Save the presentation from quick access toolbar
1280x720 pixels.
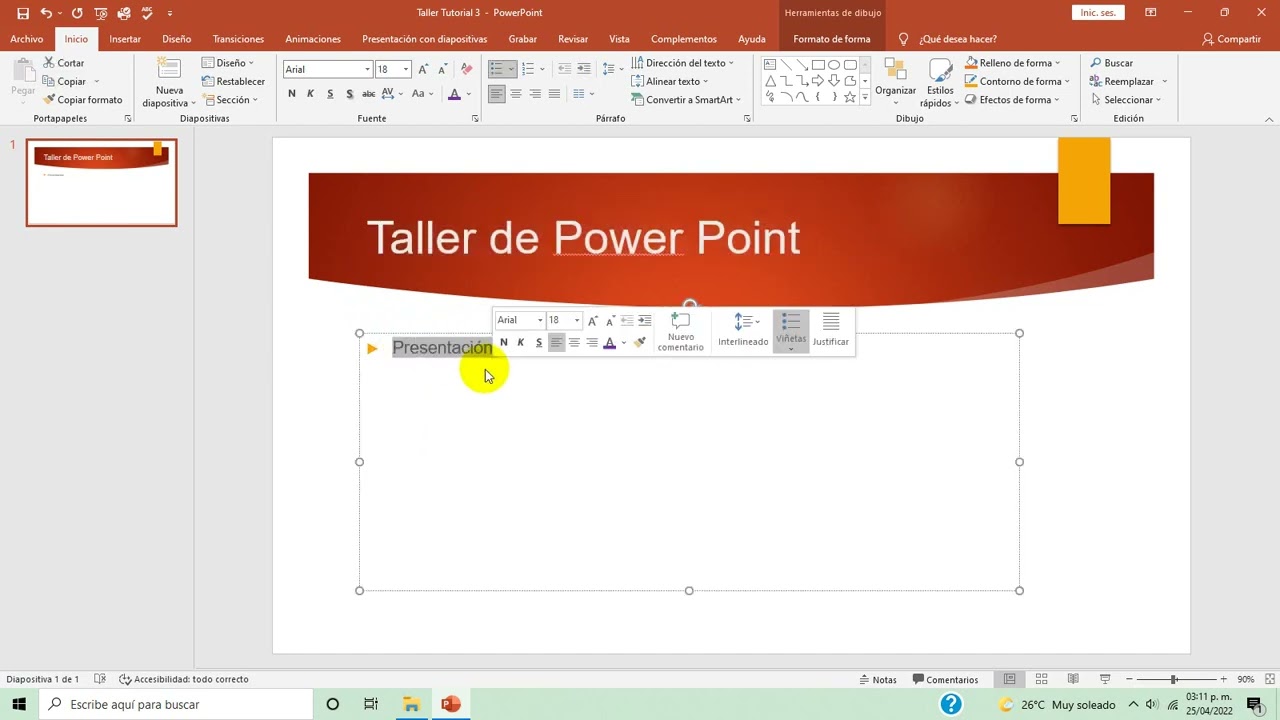pyautogui.click(x=23, y=13)
